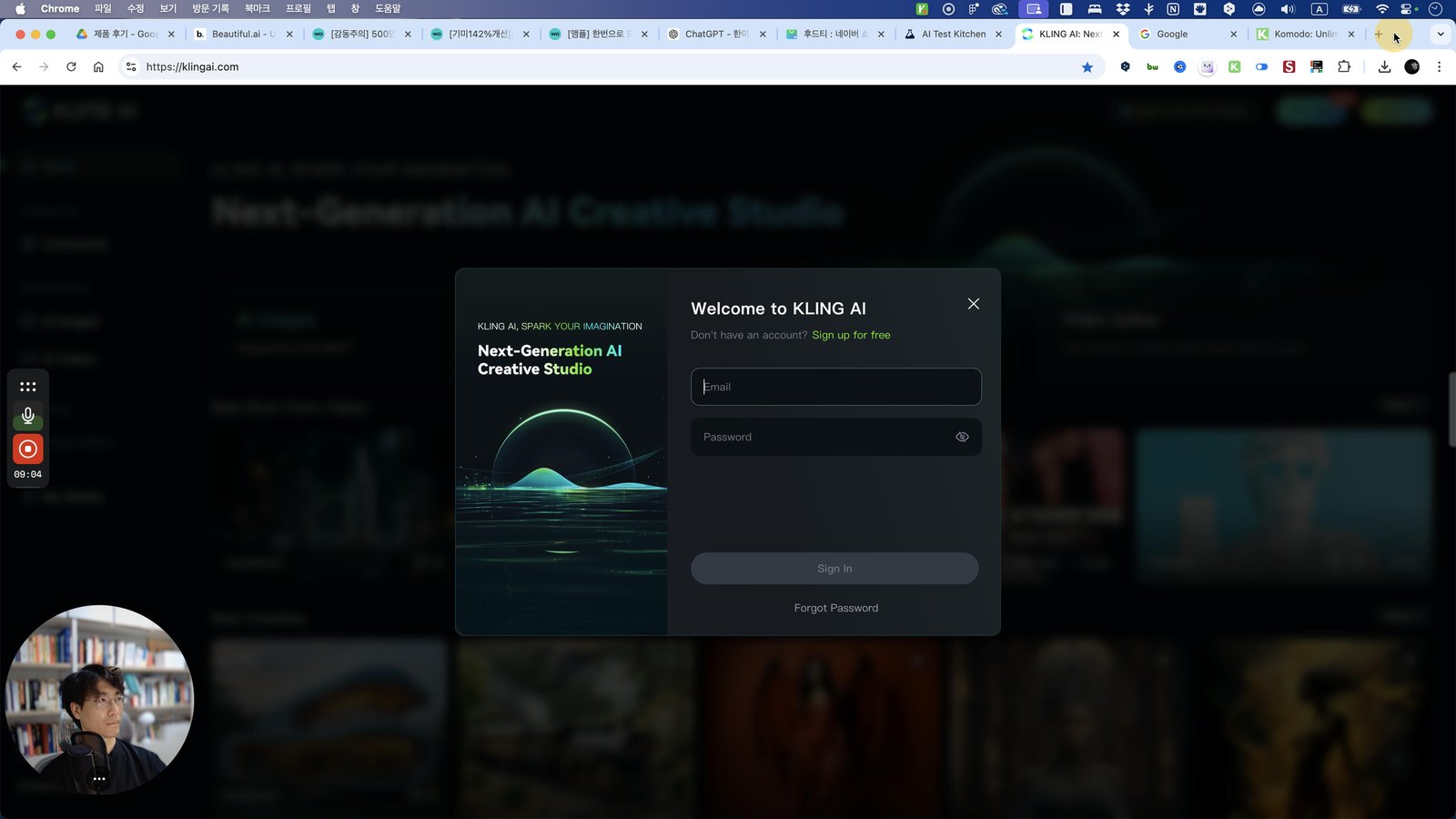Expand the tab search dropdown arrow

(1441, 34)
